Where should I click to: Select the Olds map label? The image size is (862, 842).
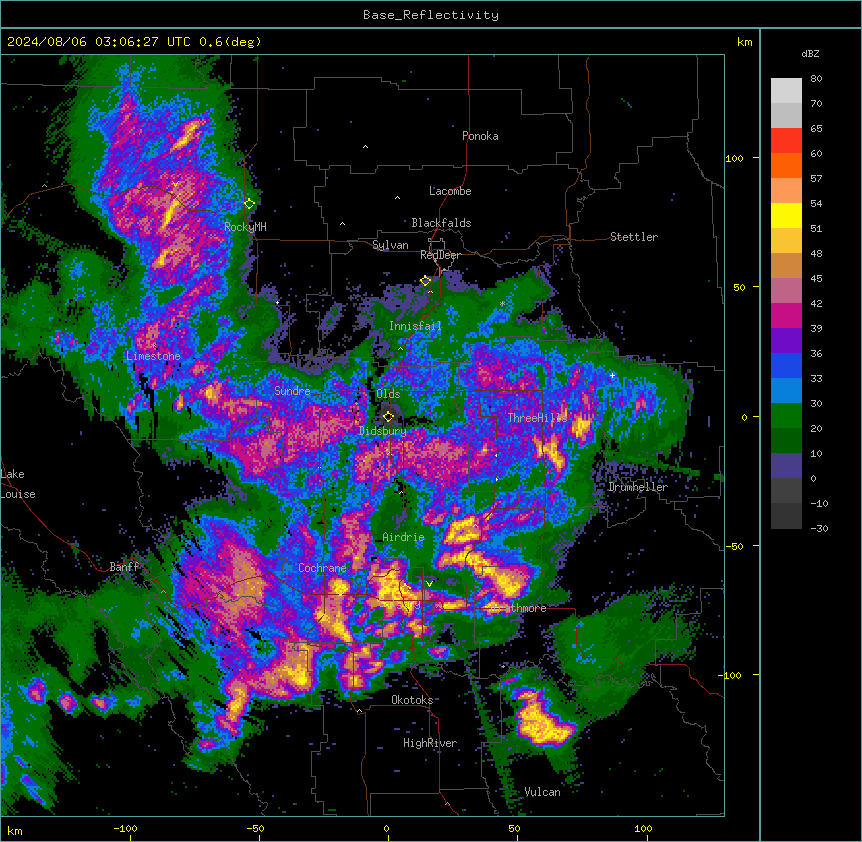tap(388, 394)
